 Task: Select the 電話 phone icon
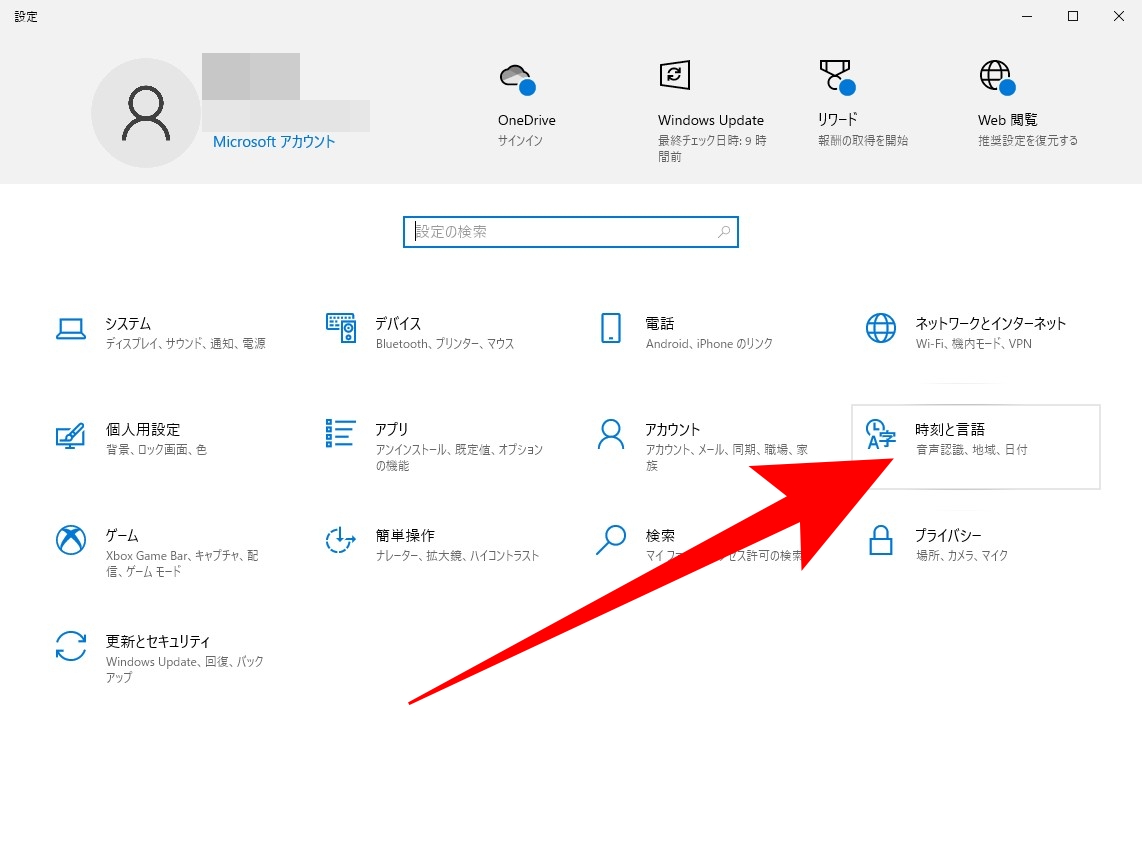coord(610,328)
